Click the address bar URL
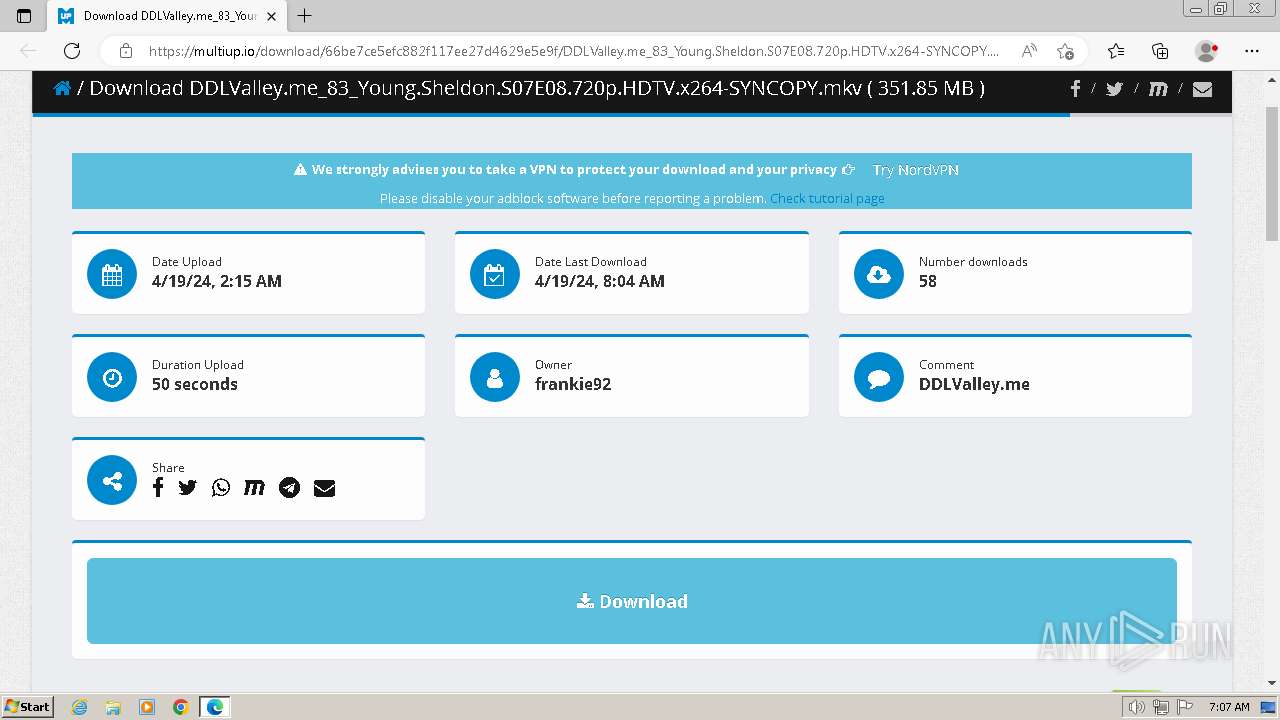 (574, 51)
